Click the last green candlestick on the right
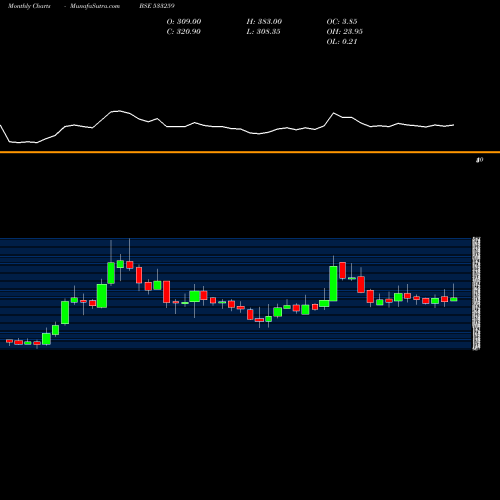Screen dimensions: 500x500 pyautogui.click(x=453, y=299)
